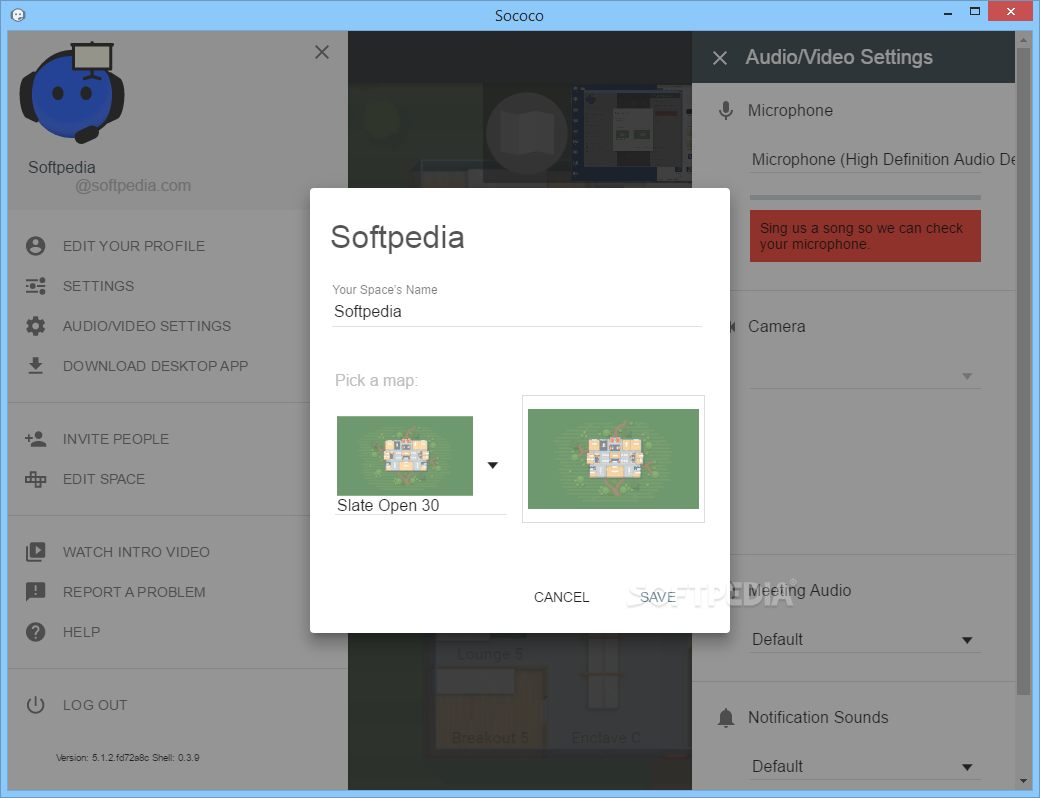1040x798 pixels.
Task: Click the microphone icon in Audio/Video Settings
Action: 726,110
